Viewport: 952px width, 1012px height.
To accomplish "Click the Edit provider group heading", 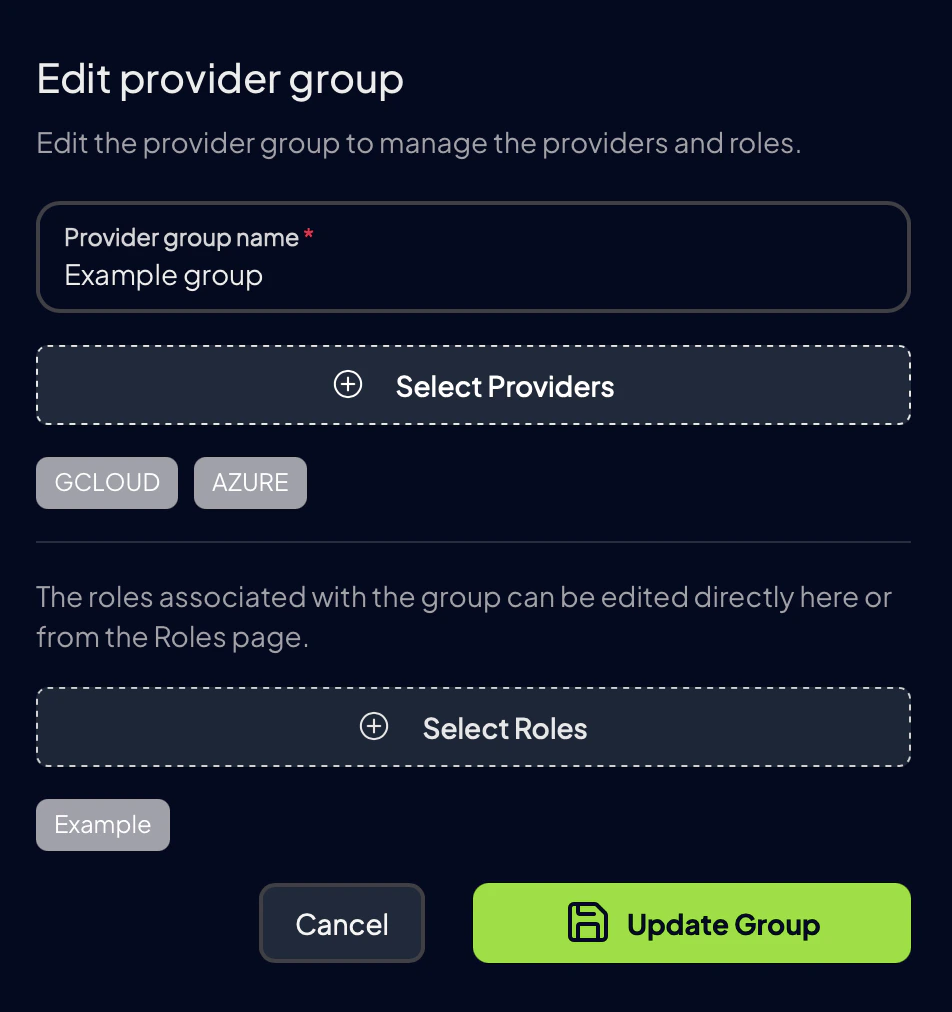I will pyautogui.click(x=219, y=78).
